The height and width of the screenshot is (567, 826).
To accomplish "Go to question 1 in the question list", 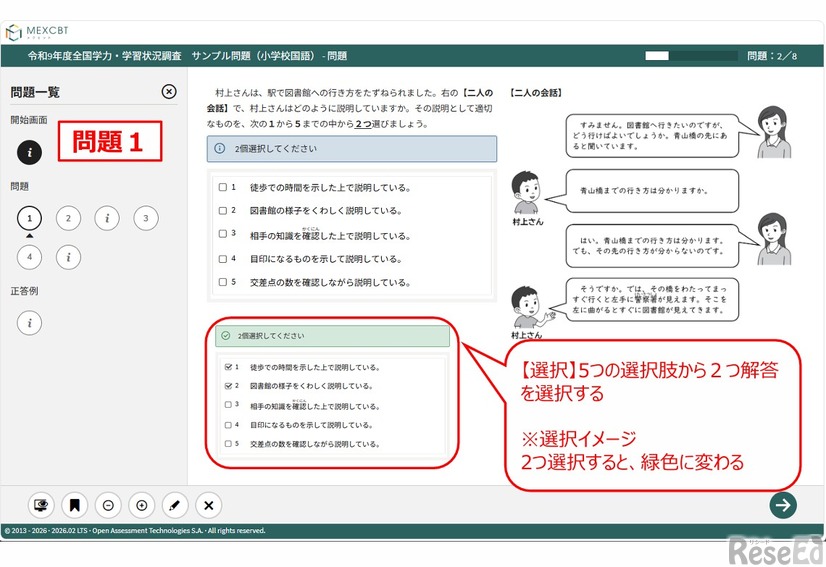I will click(x=30, y=218).
